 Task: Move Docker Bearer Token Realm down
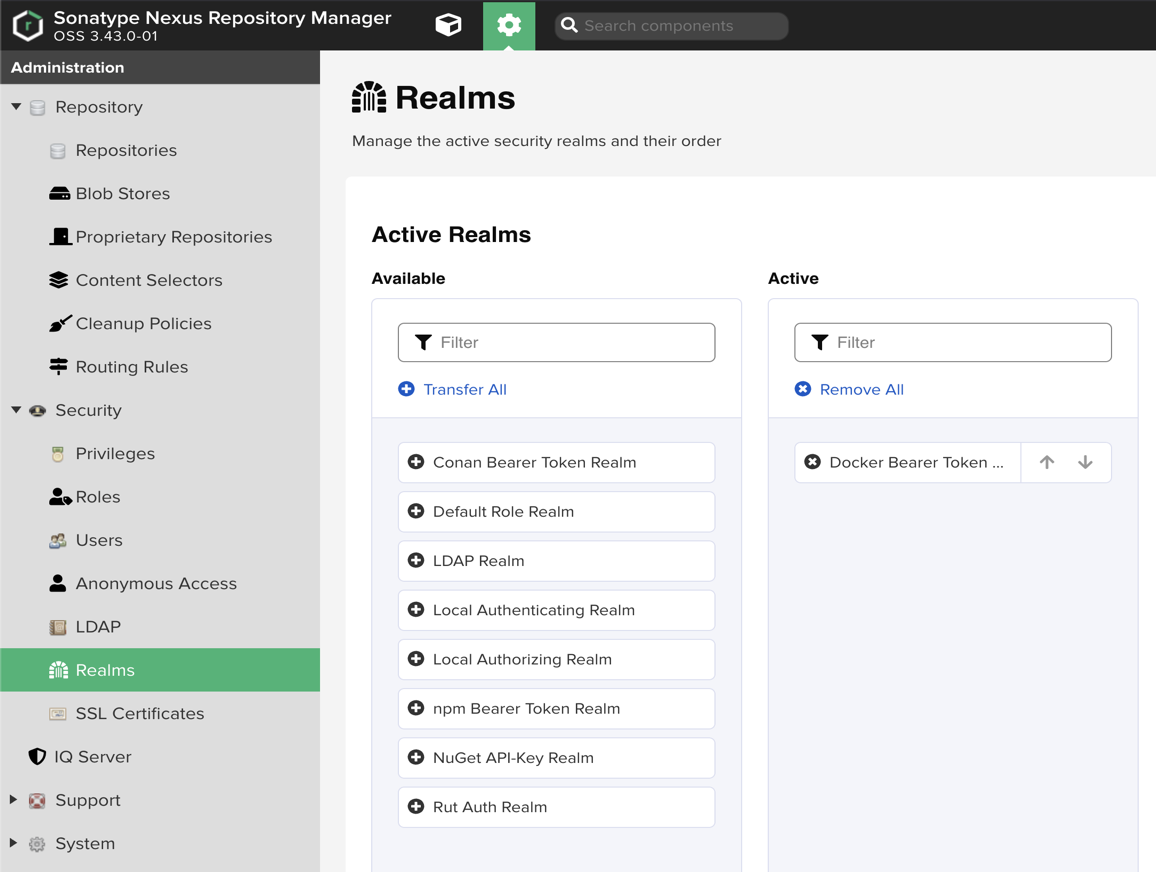click(x=1085, y=462)
